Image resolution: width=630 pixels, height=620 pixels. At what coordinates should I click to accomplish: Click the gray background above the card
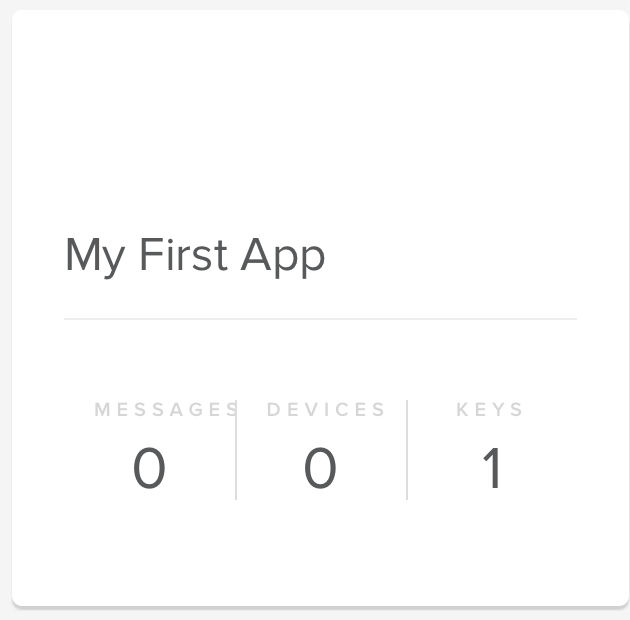pyautogui.click(x=320, y=4)
